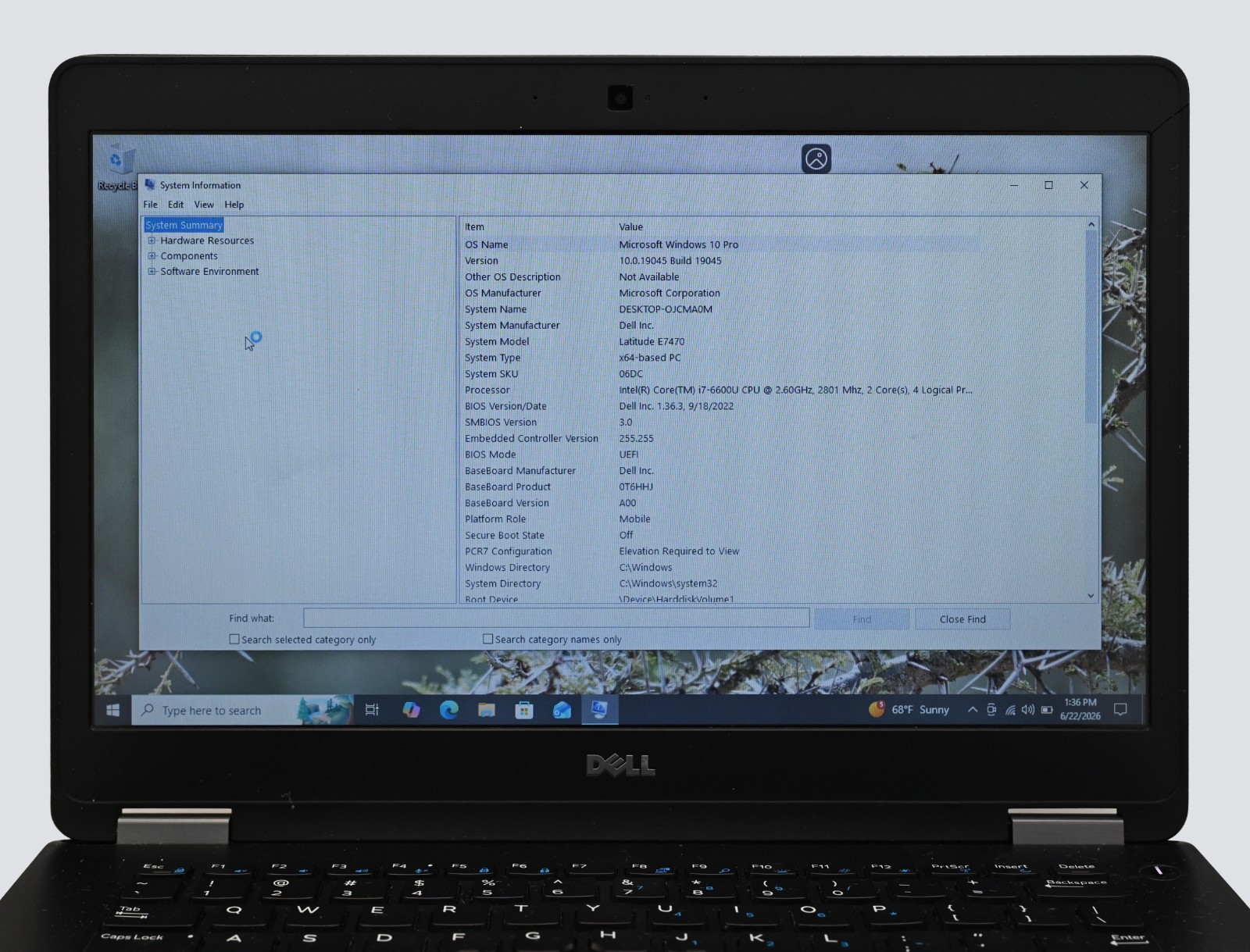Screen dimensions: 1250x952
Task: Toggle Search category names only checkbox
Action: coord(488,639)
